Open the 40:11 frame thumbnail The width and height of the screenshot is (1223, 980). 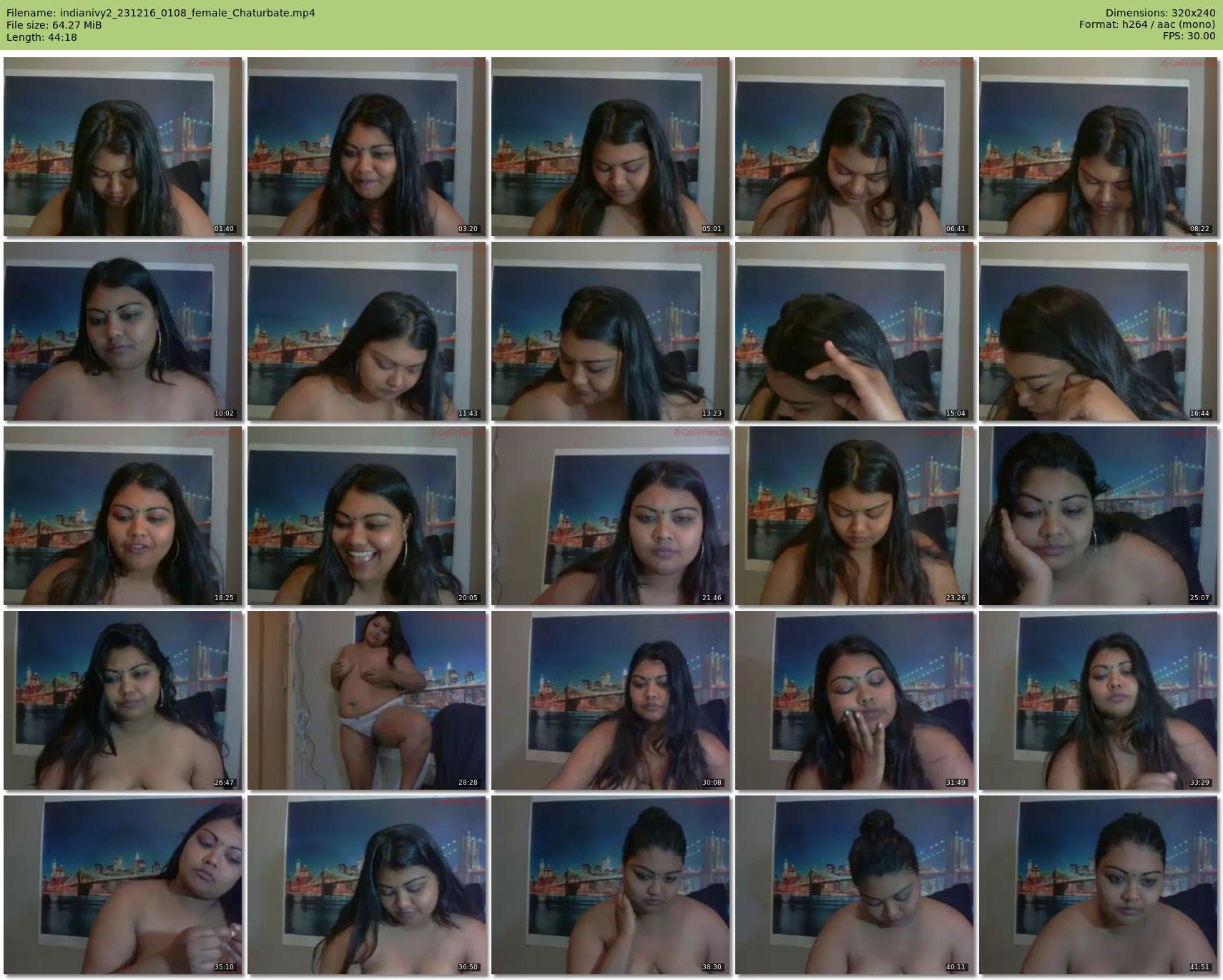point(854,885)
